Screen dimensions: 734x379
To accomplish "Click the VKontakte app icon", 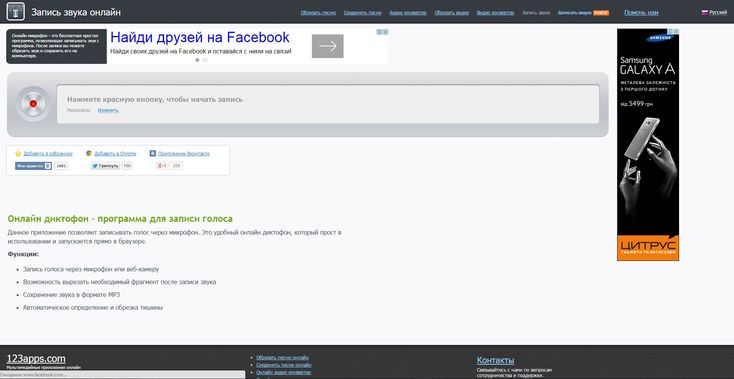I will 153,153.
